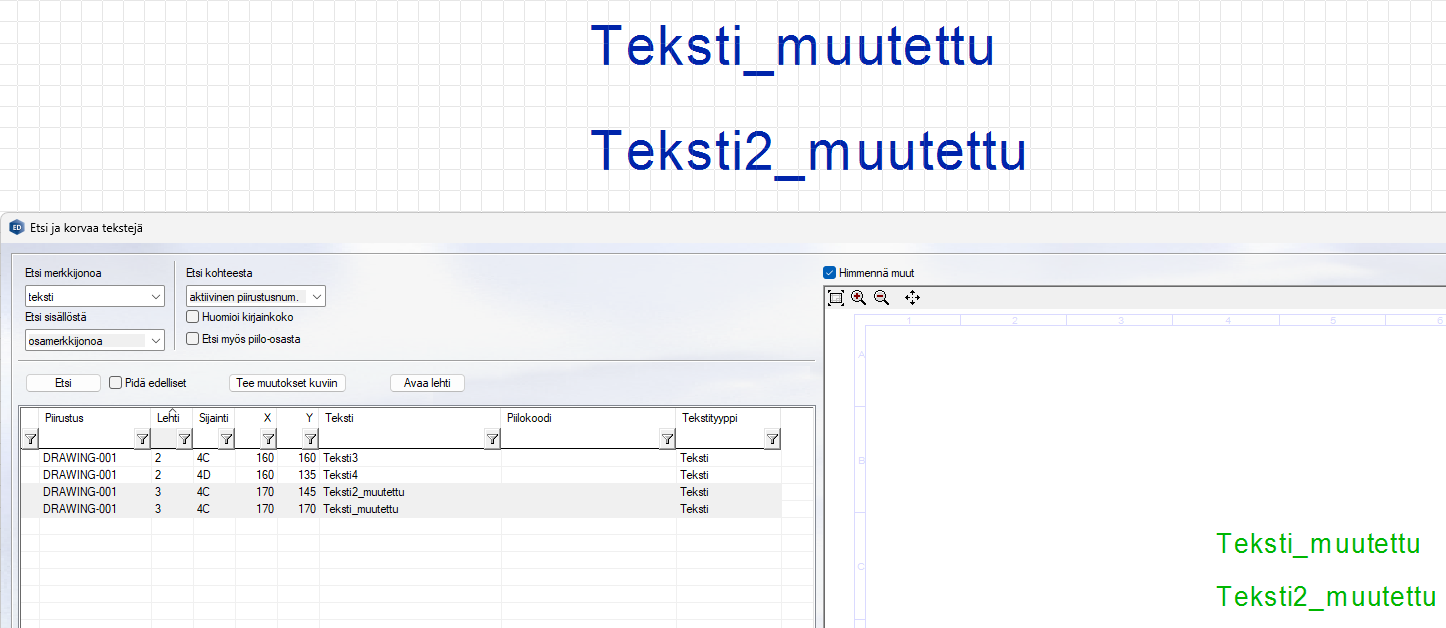Click Tee muutokset kuviin button
This screenshot has height=628, width=1446.
[287, 383]
